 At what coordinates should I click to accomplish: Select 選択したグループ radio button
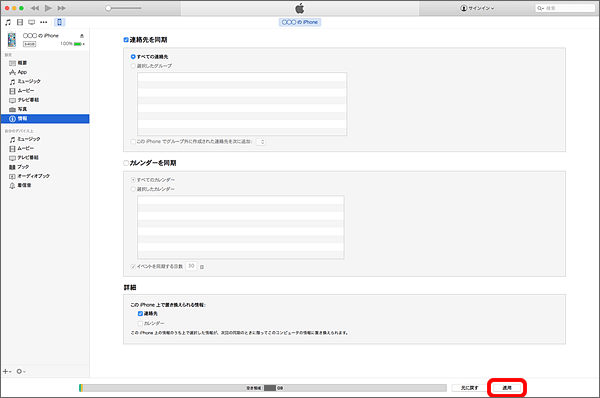coord(133,66)
